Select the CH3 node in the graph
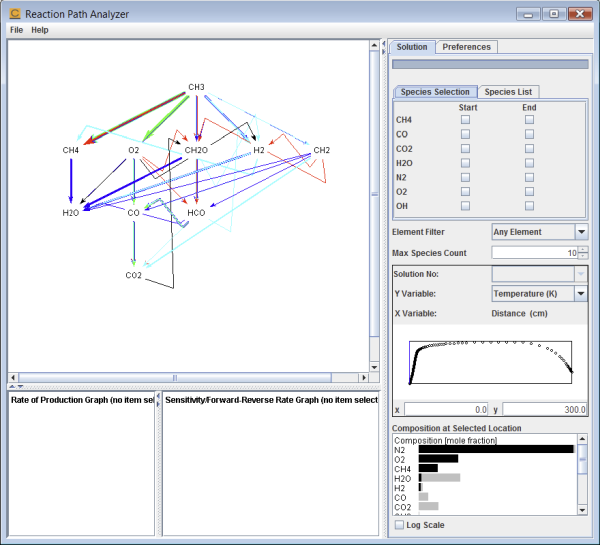This screenshot has height=545, width=600. (x=196, y=87)
